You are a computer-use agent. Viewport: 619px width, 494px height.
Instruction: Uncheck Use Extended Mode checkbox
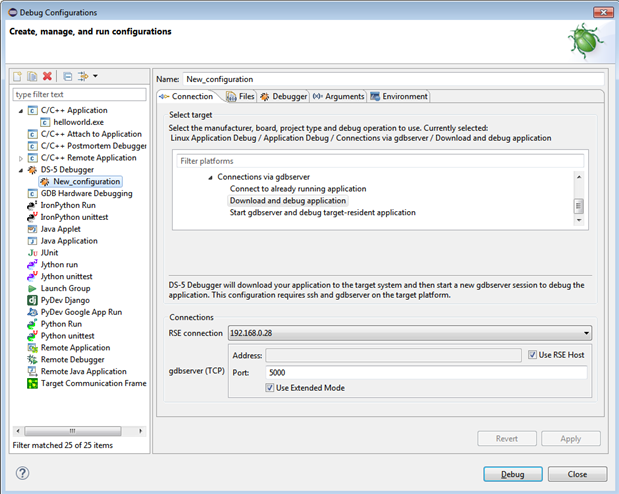tap(270, 388)
